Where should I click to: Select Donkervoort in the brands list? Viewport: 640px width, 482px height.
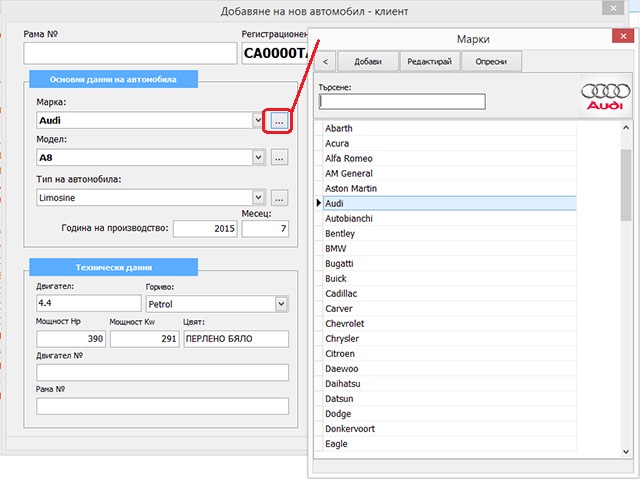[450, 429]
